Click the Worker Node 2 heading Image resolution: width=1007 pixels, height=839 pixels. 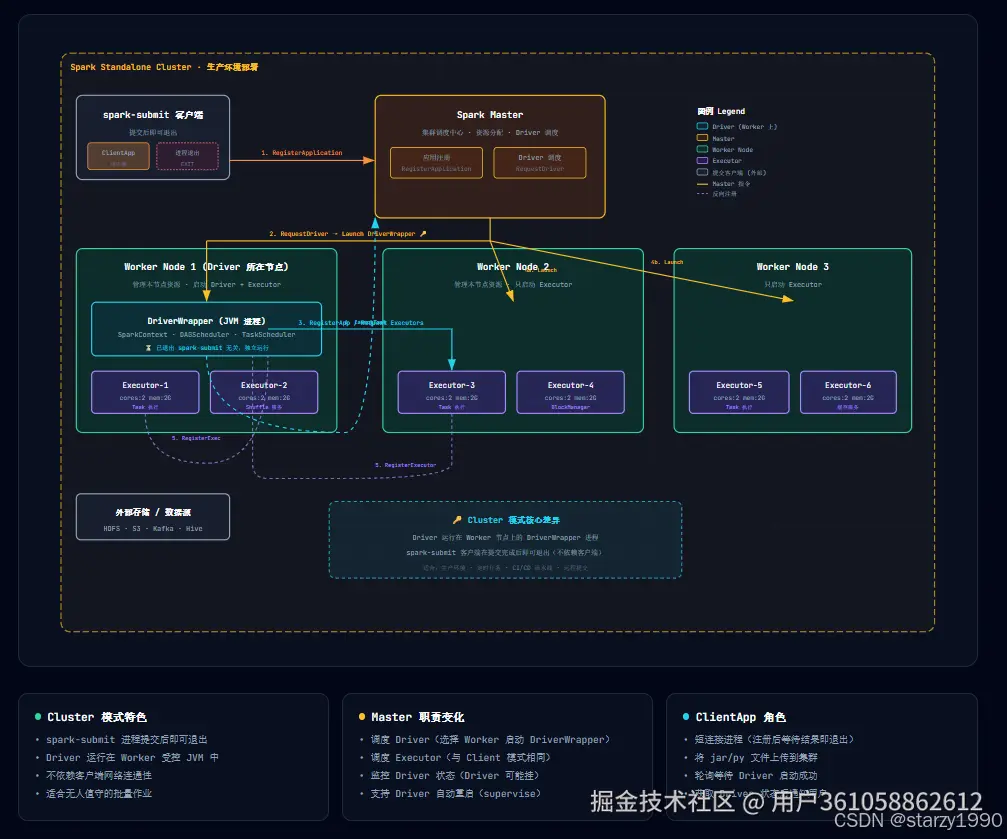[512, 267]
